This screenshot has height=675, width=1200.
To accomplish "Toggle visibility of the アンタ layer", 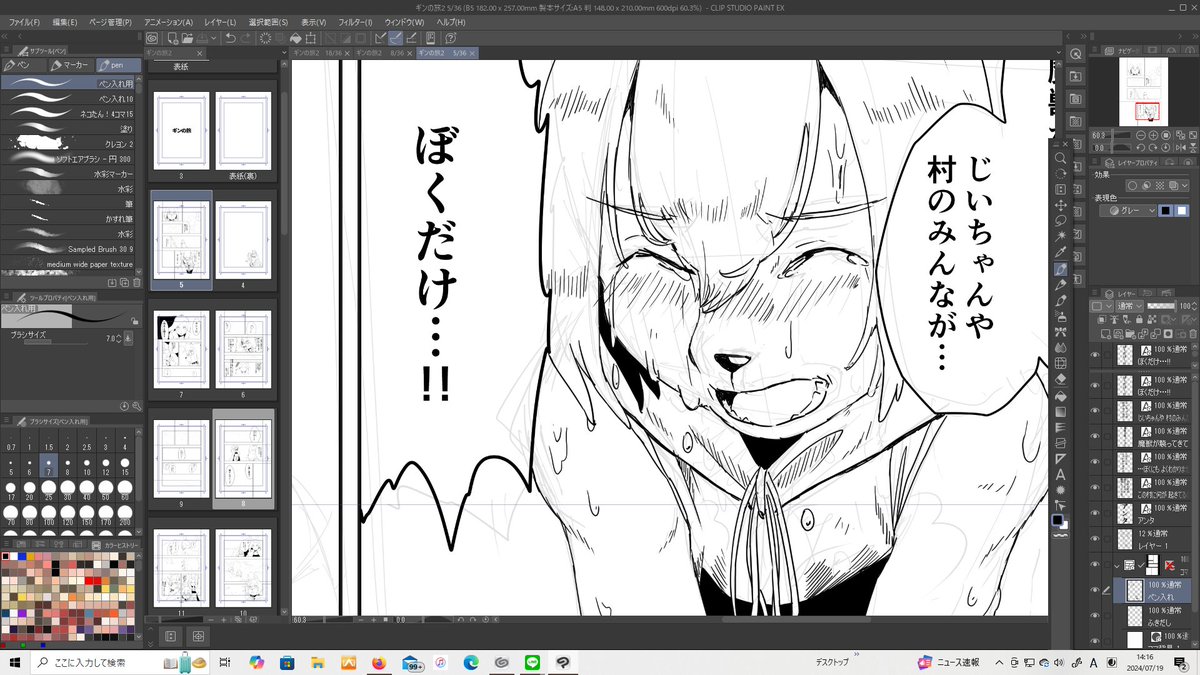I will pos(1097,513).
